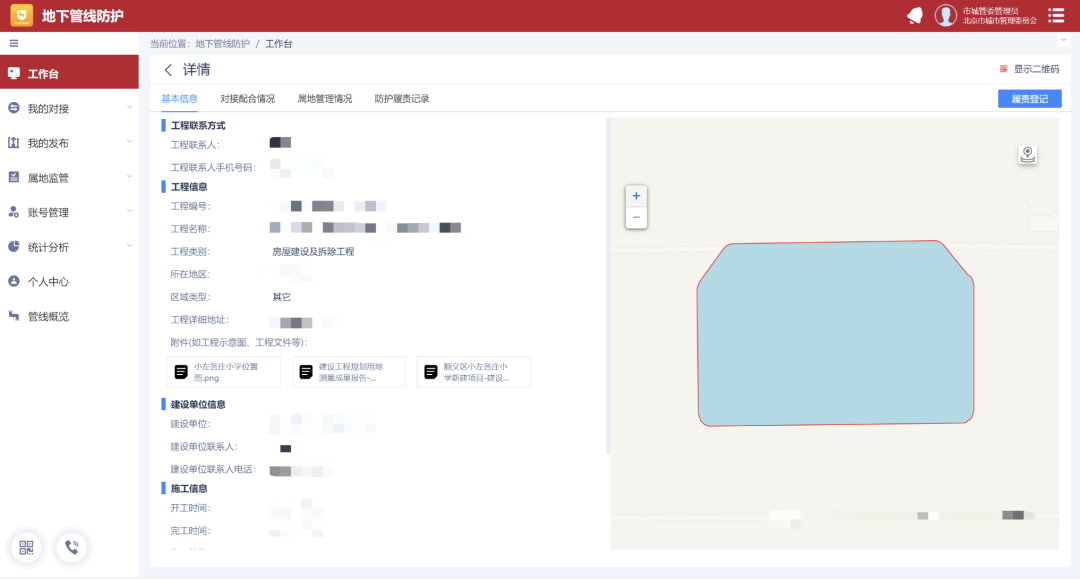Expand the 属地监管 sidebar menu

(x=68, y=178)
